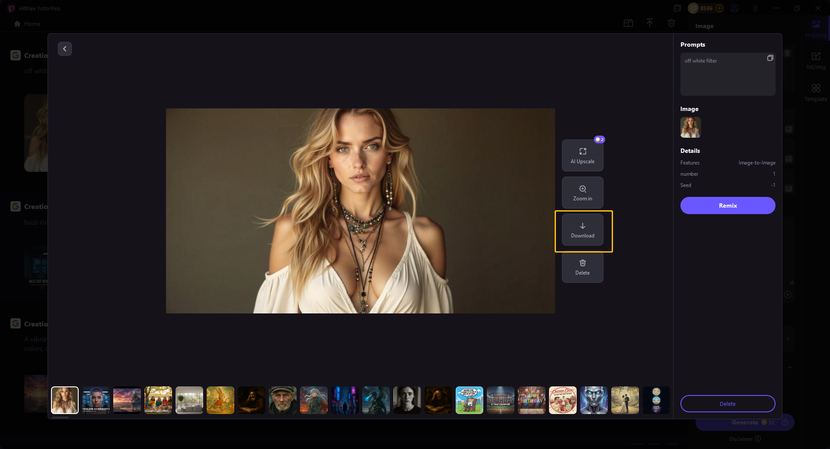Screen dimensions: 830x449
Task: Click the source image thumbnail under Image
Action: [690, 127]
